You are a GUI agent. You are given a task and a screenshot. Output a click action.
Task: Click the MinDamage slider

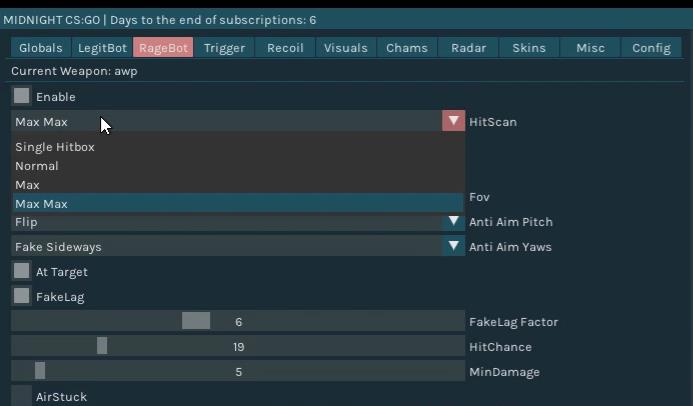[x=238, y=371]
